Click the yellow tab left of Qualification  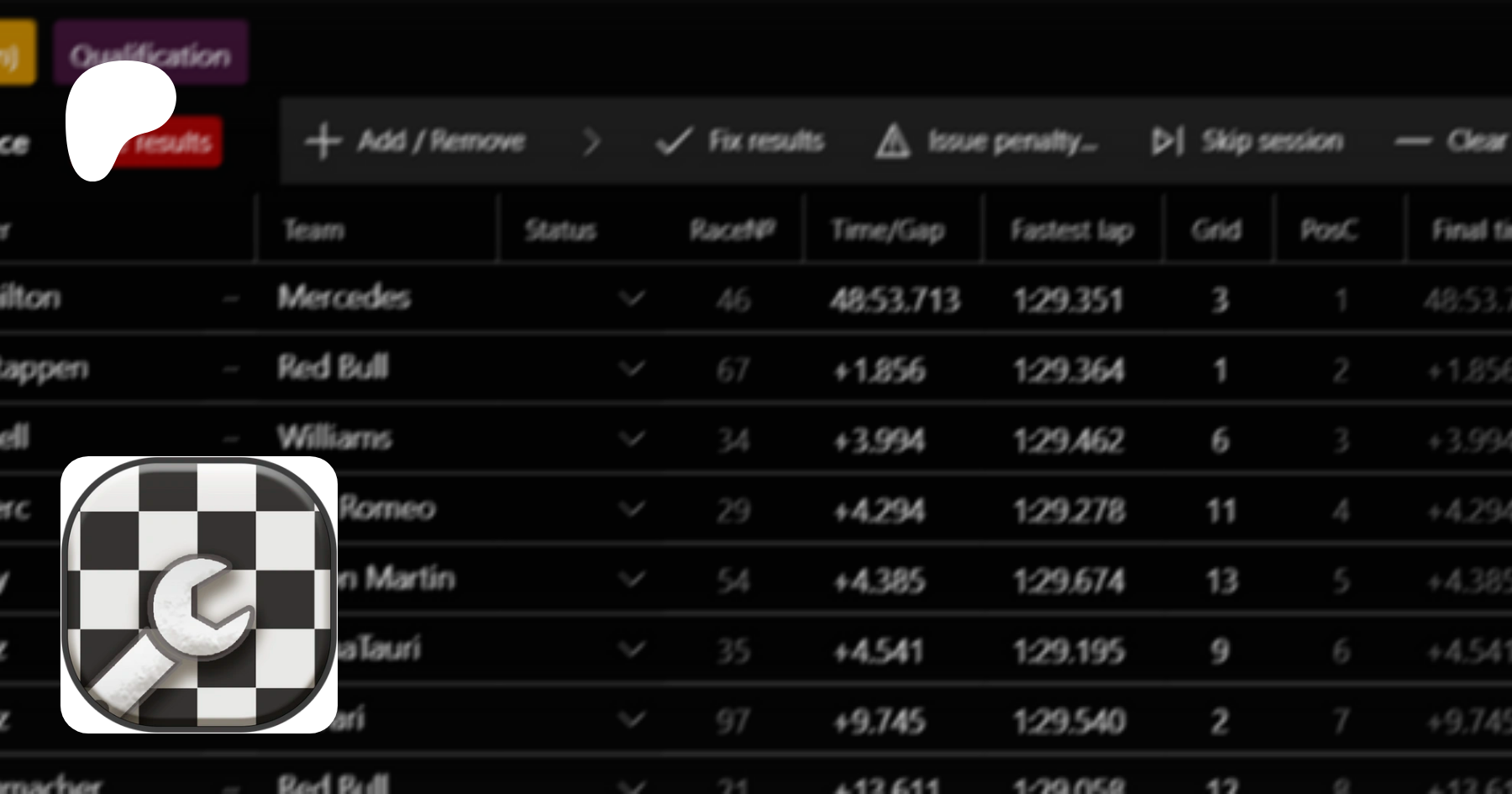click(x=15, y=55)
